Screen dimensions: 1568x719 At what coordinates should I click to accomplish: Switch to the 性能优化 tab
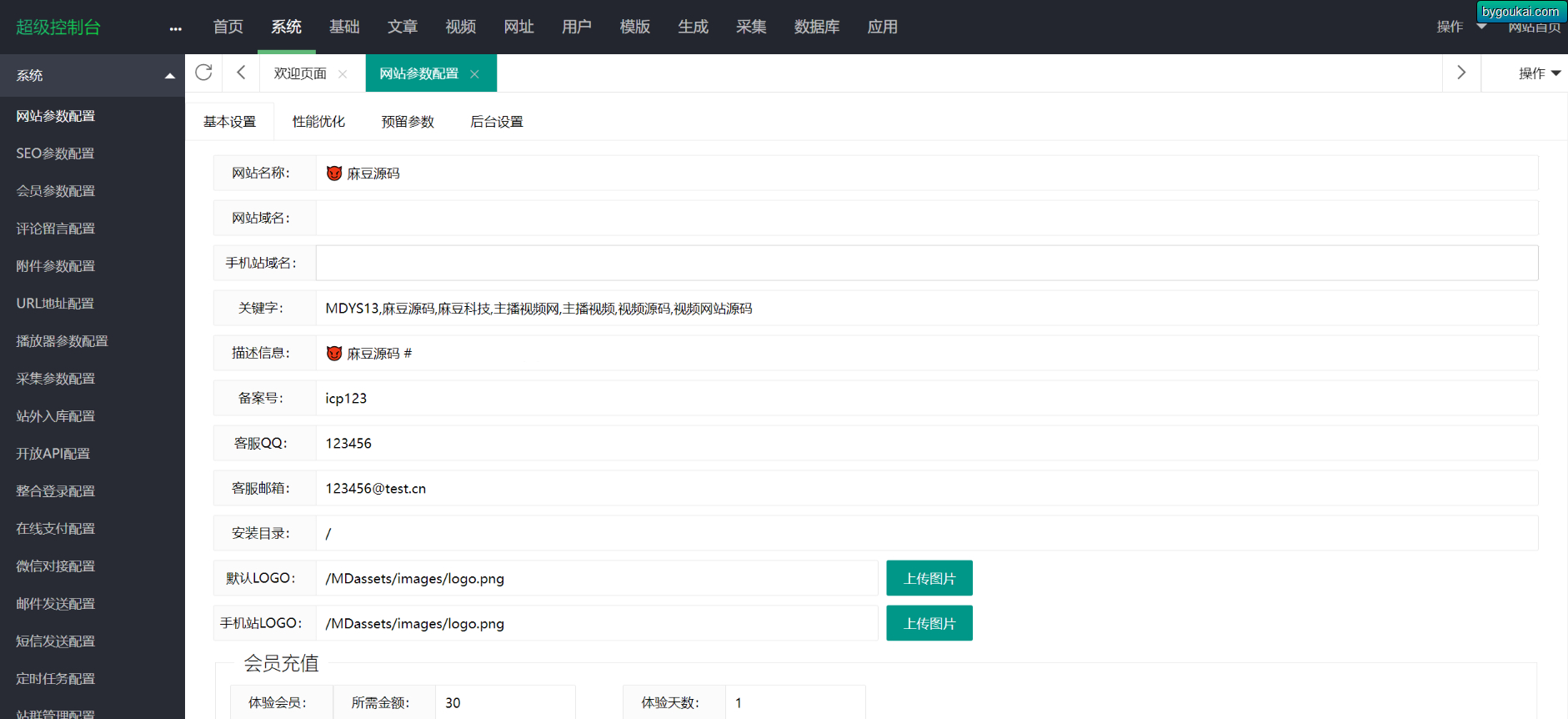tap(318, 122)
